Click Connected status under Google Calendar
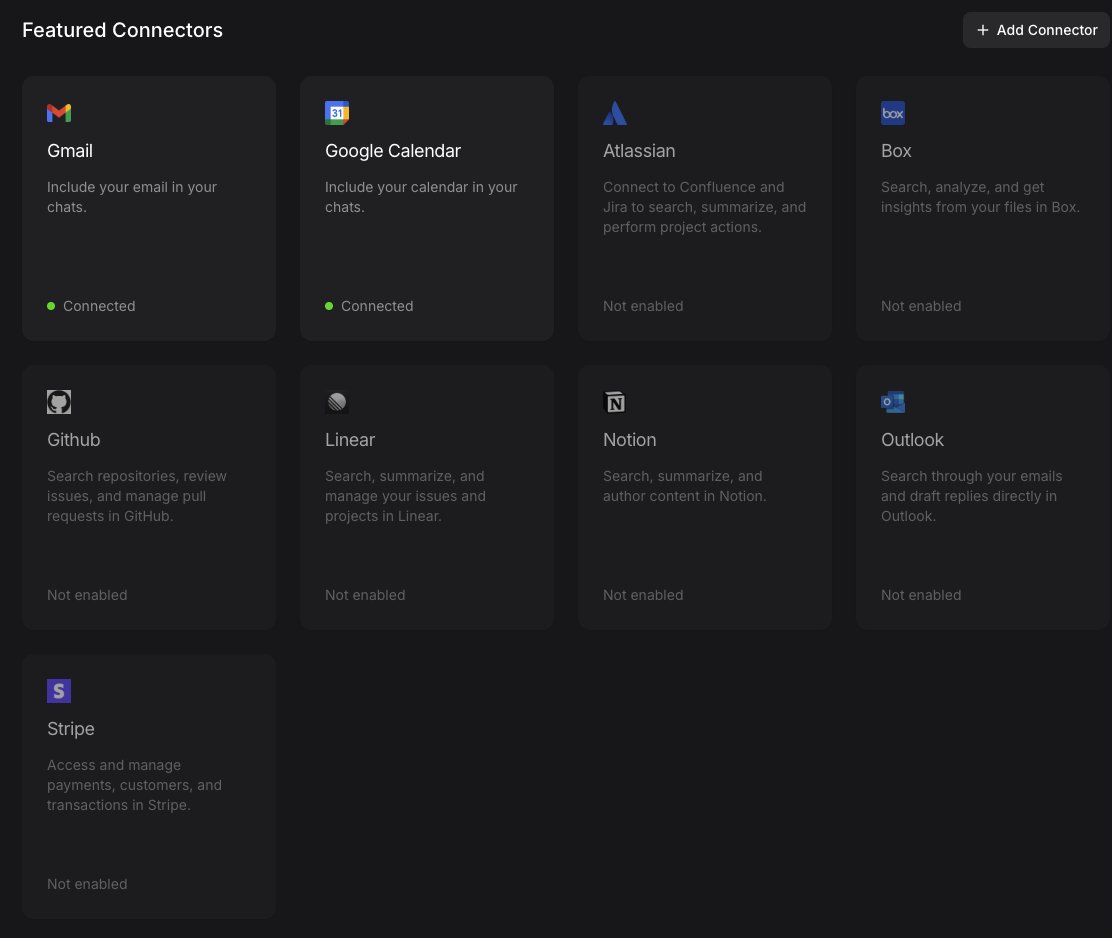Image resolution: width=1112 pixels, height=938 pixels. point(370,306)
